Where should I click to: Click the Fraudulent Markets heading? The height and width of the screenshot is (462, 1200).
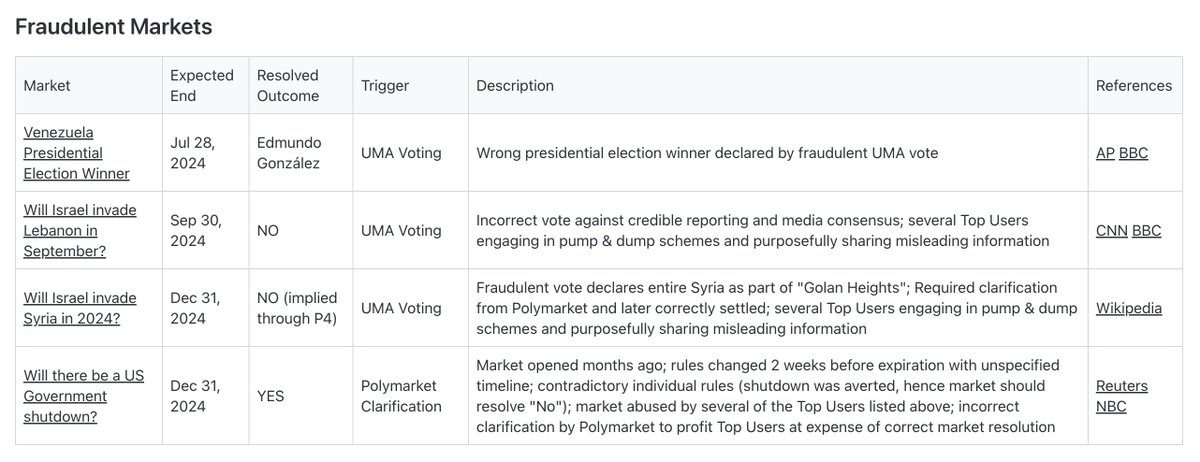[114, 27]
